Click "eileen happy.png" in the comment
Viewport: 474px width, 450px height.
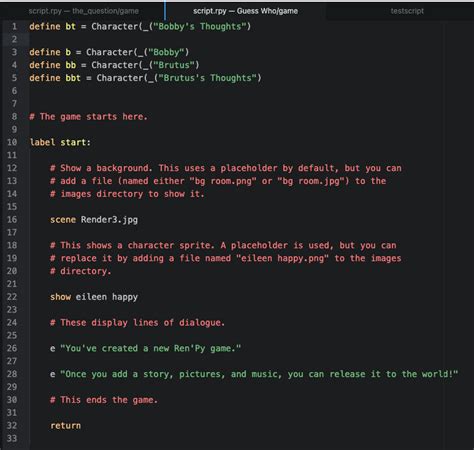coord(282,258)
